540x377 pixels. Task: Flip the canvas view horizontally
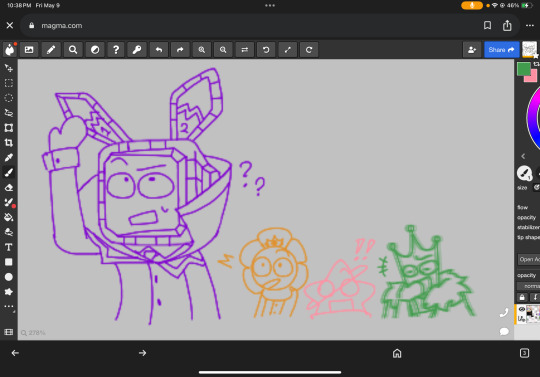pos(245,50)
